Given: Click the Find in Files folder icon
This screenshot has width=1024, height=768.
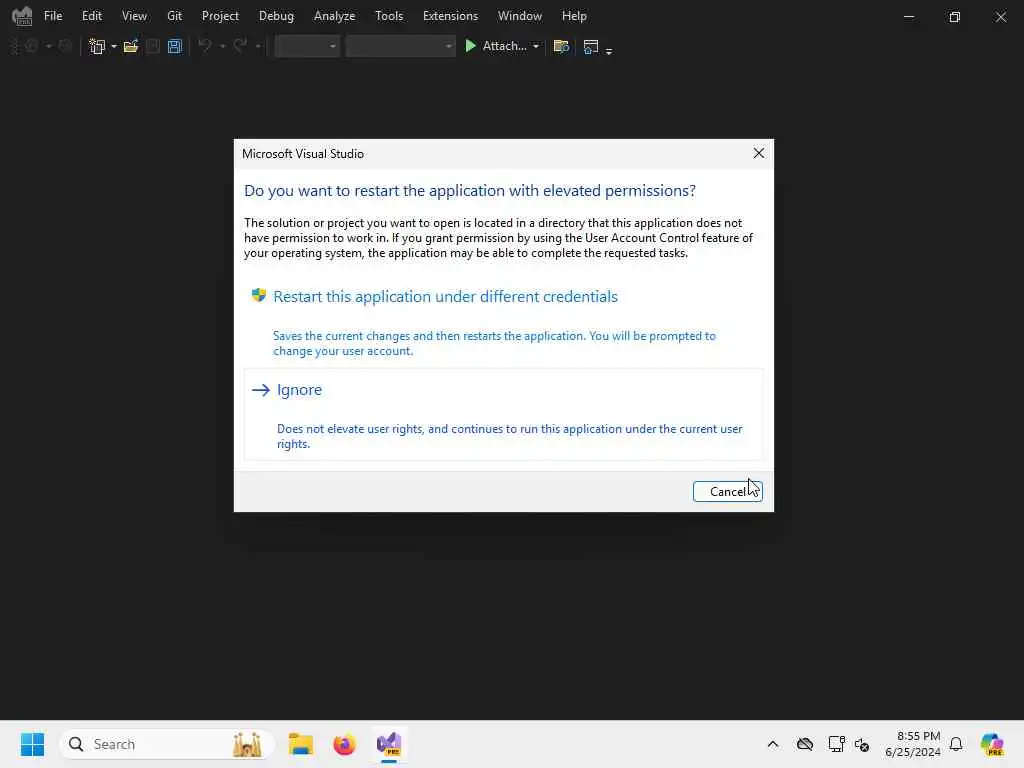Looking at the screenshot, I should (x=561, y=46).
